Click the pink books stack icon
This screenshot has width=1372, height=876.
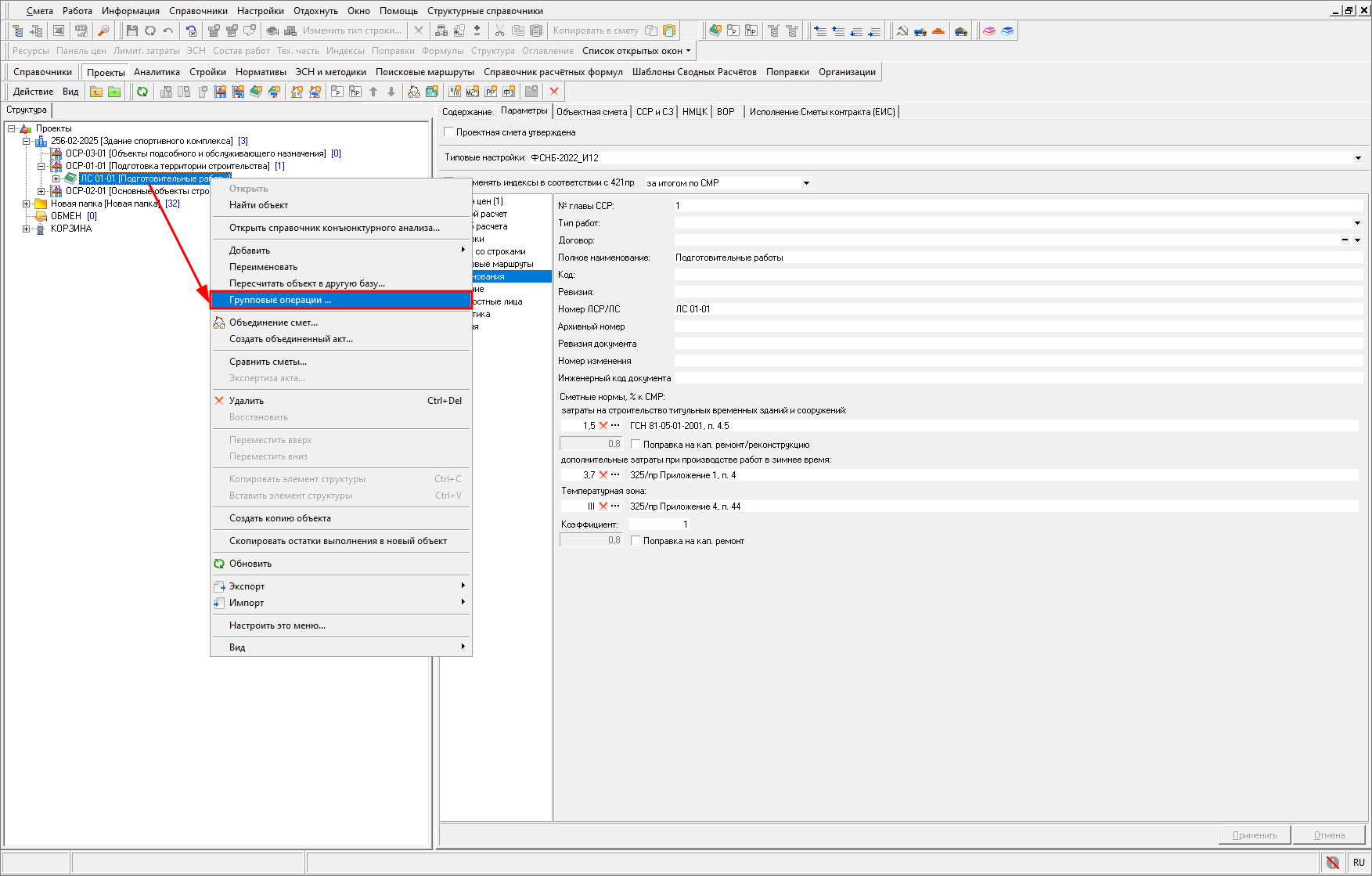pos(989,31)
